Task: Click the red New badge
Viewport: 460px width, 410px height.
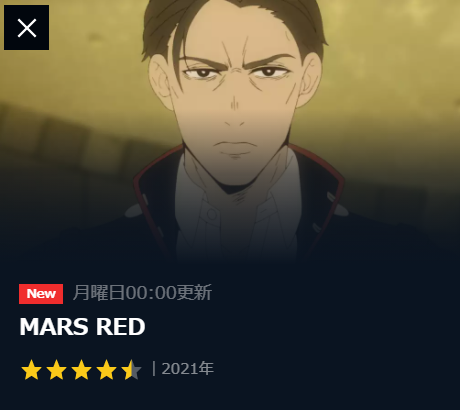Action: click(x=41, y=294)
